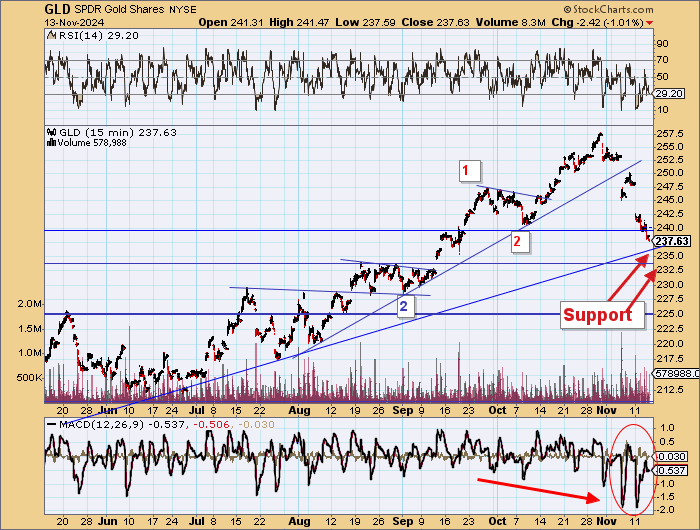This screenshot has height=530, width=700.
Task: Click the GLD ticker symbol title
Action: pyautogui.click(x=58, y=9)
